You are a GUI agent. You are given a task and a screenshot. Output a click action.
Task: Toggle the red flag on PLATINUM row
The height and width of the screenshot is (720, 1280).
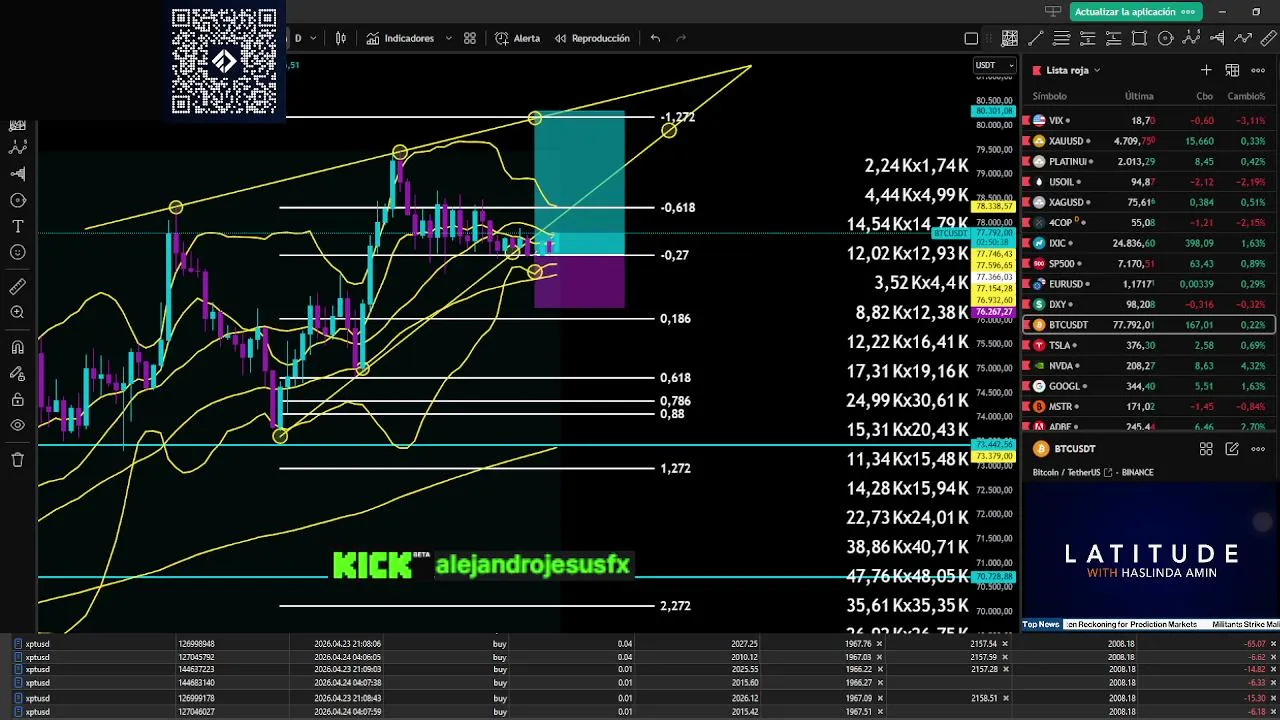point(1026,161)
